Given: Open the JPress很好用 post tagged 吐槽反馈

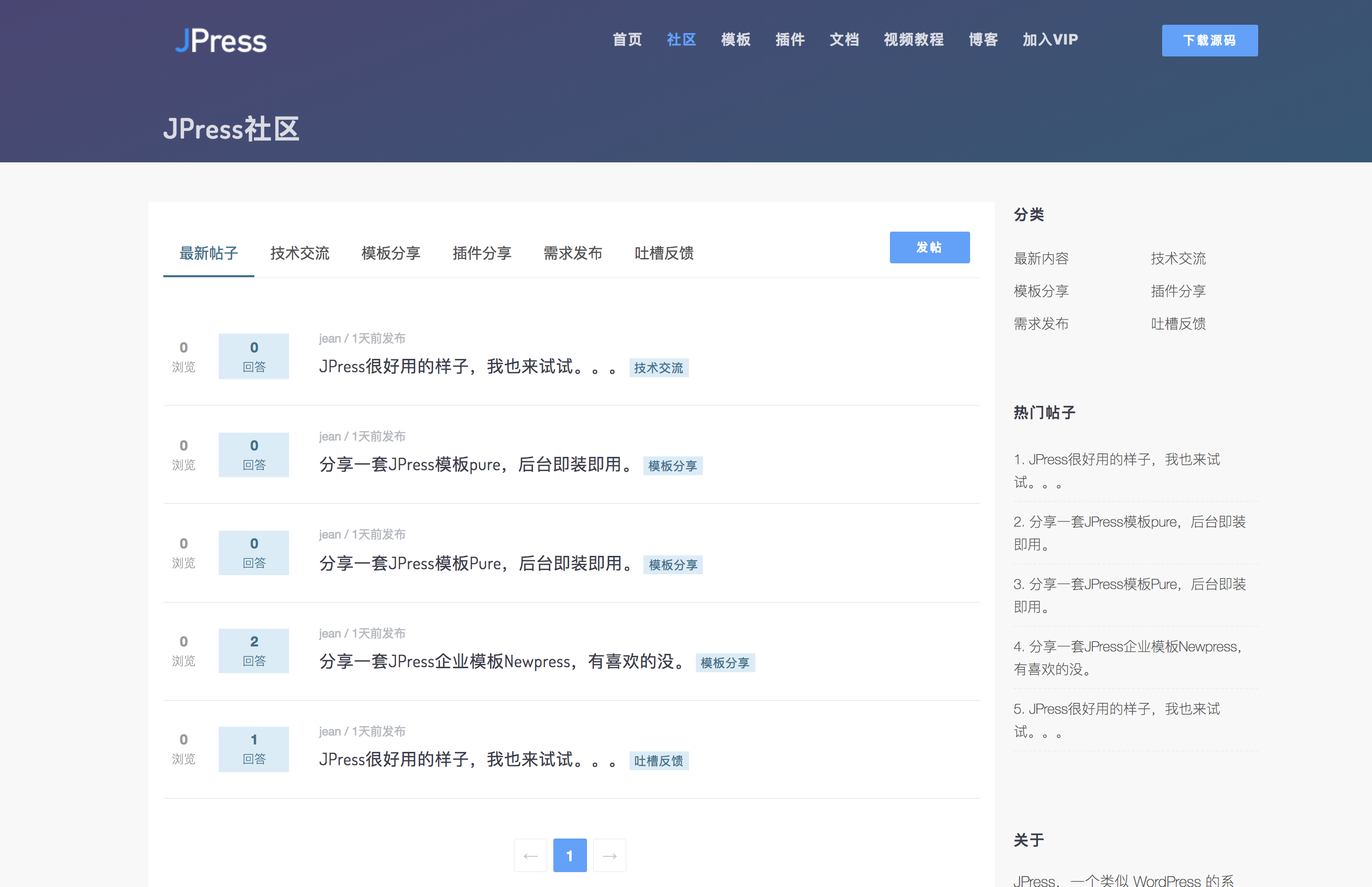Looking at the screenshot, I should 468,759.
